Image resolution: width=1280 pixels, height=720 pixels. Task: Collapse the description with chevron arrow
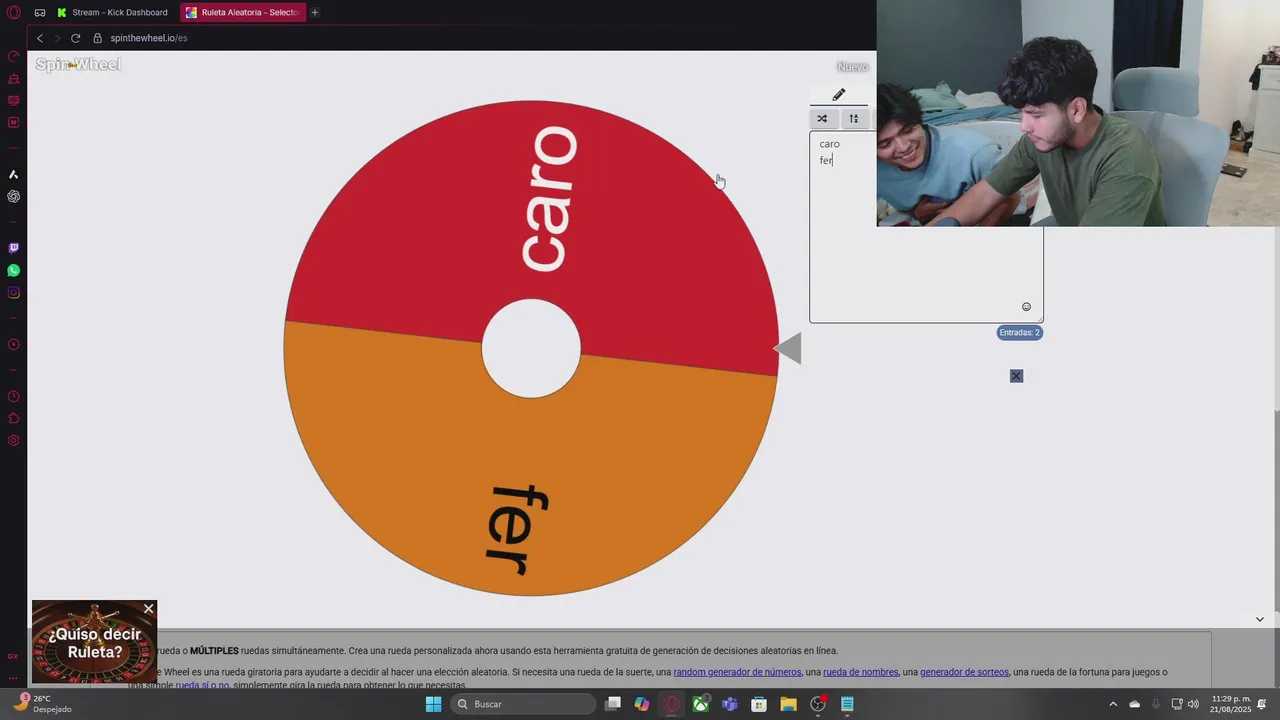1259,619
